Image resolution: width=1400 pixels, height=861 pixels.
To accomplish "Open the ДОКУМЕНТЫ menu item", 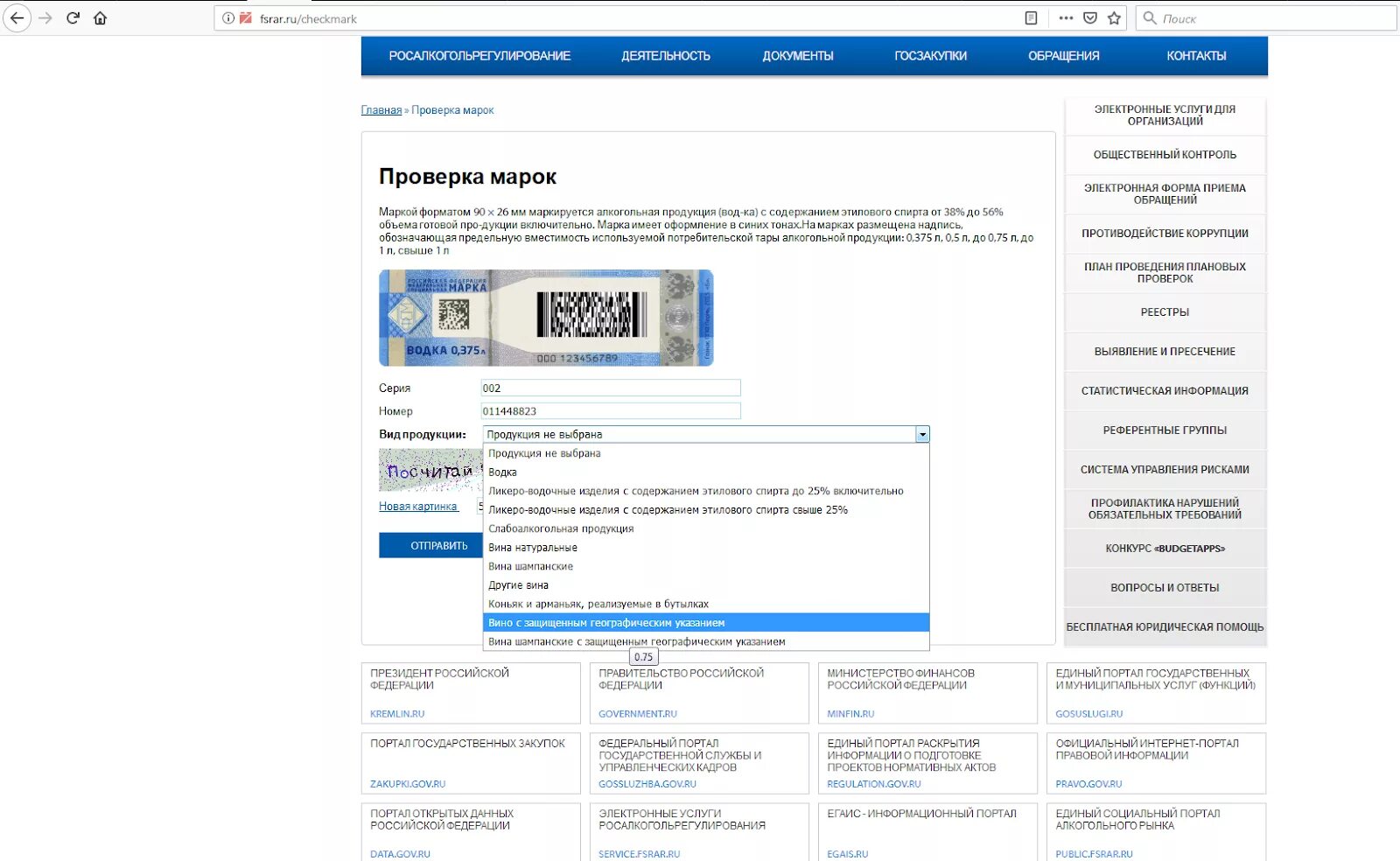I will coord(798,56).
